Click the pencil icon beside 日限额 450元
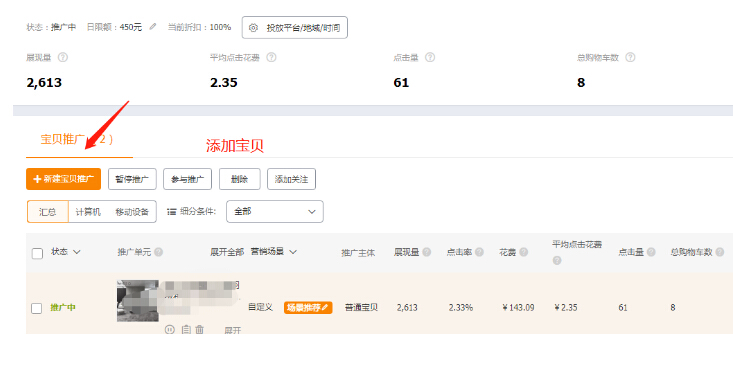This screenshot has height=367, width=733. pos(152,27)
